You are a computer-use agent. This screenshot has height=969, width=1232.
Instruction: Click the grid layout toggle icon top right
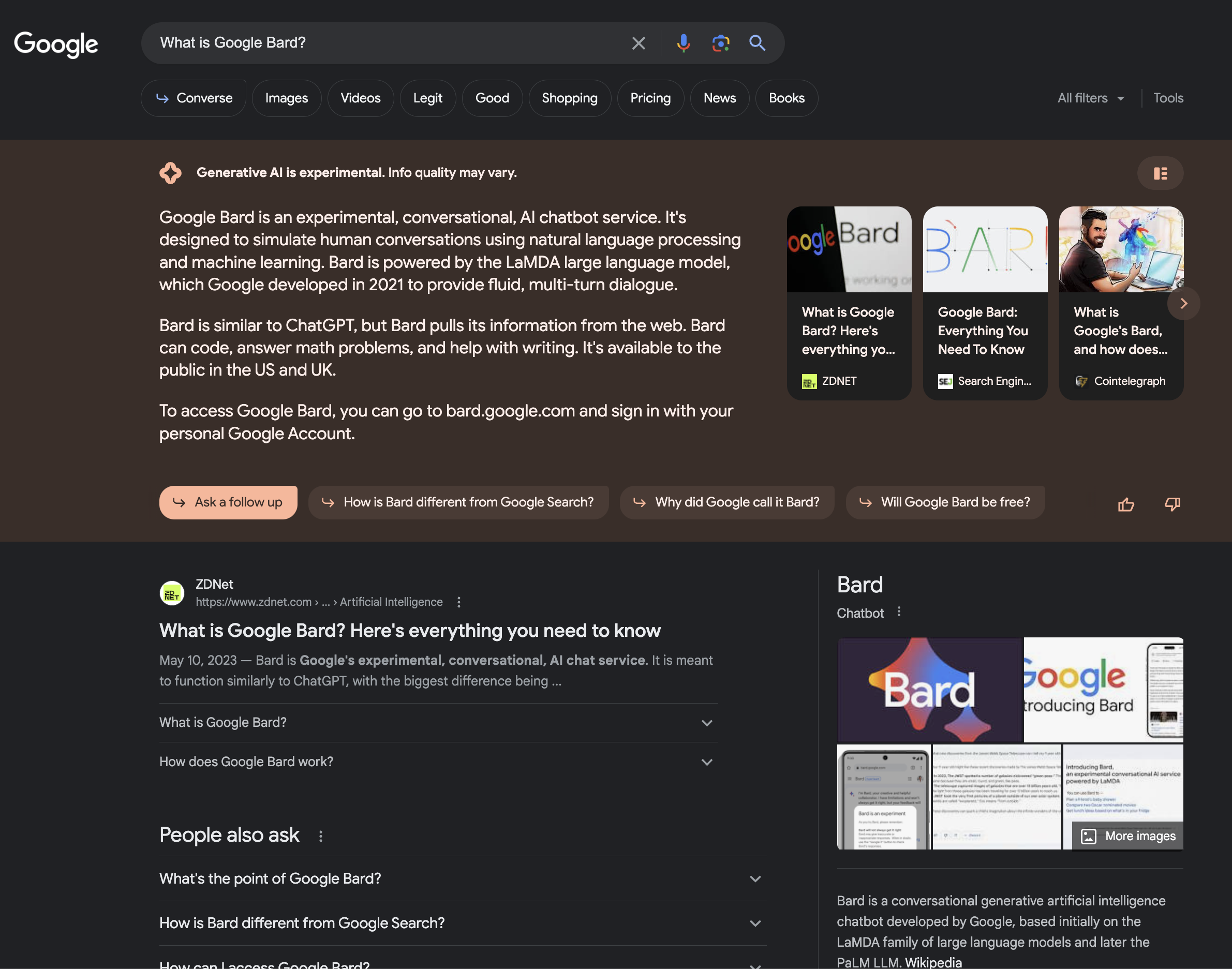[x=1160, y=172]
